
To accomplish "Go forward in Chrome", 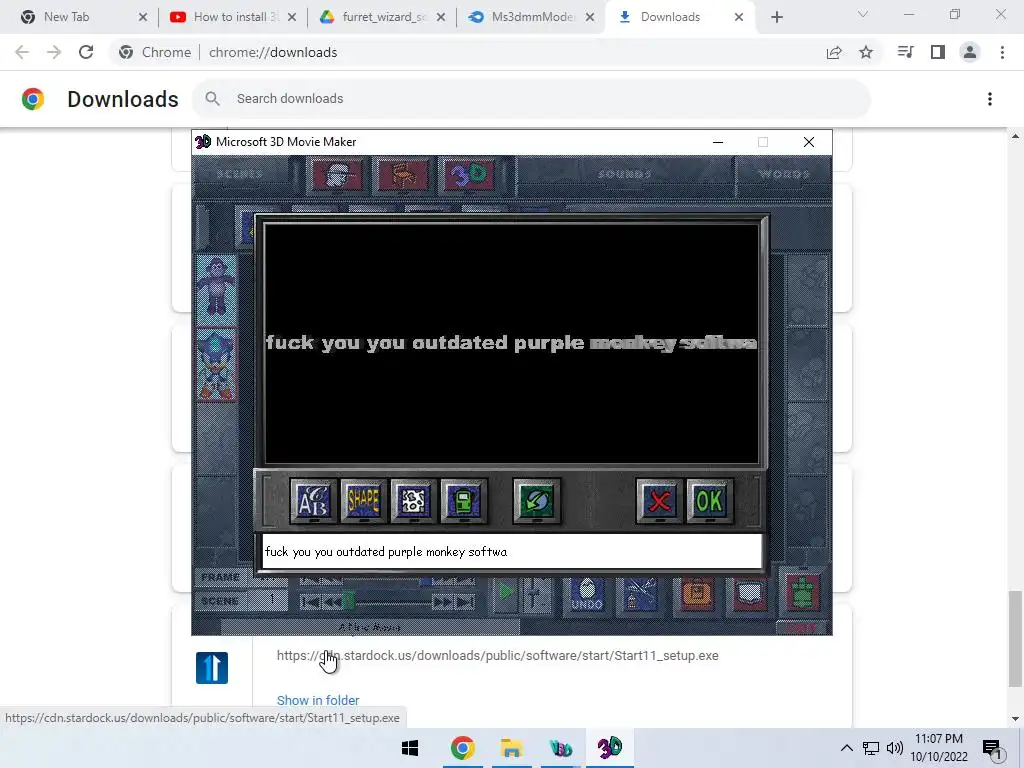I will [54, 52].
